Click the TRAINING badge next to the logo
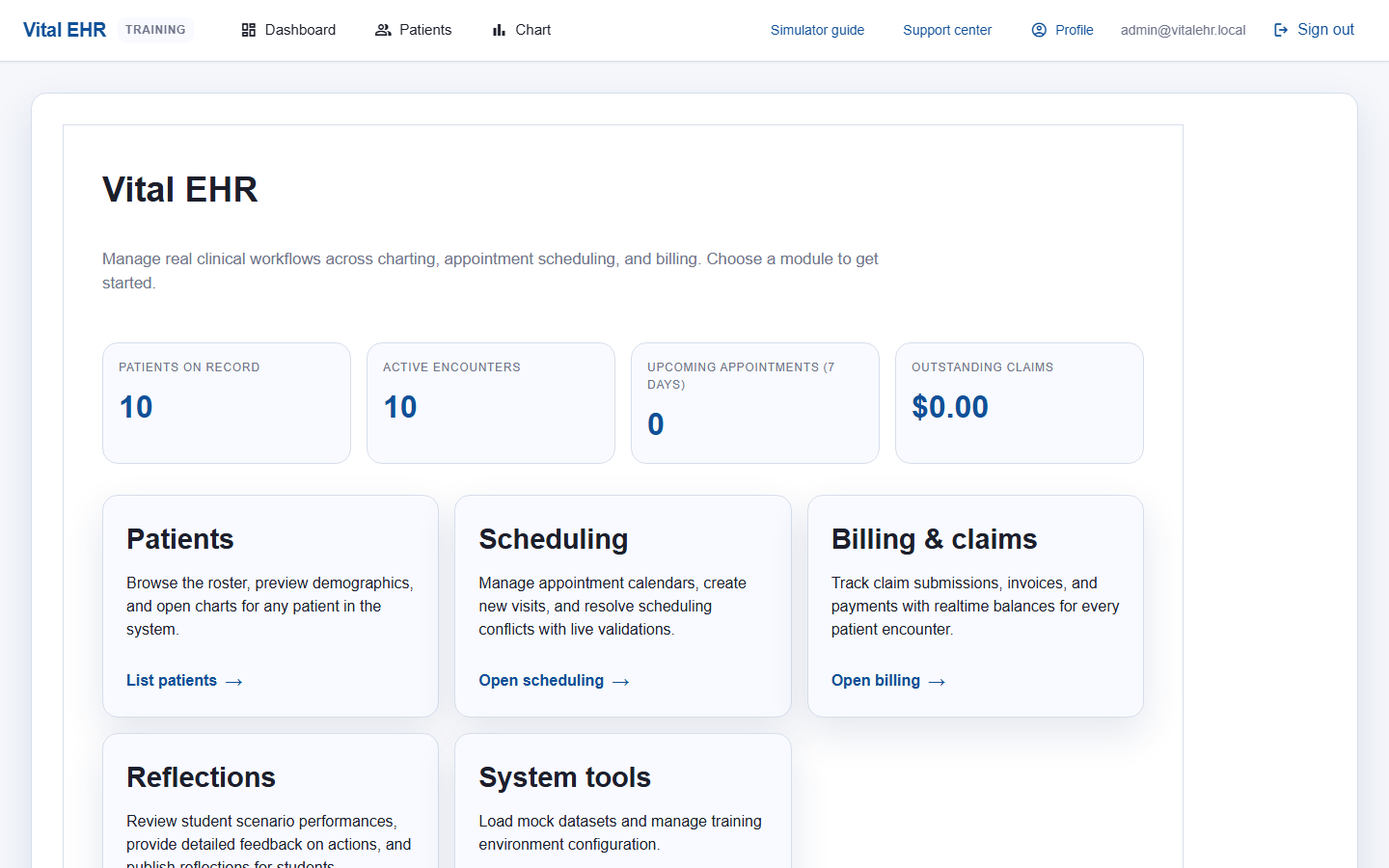Viewport: 1389px width, 868px height. [x=155, y=29]
